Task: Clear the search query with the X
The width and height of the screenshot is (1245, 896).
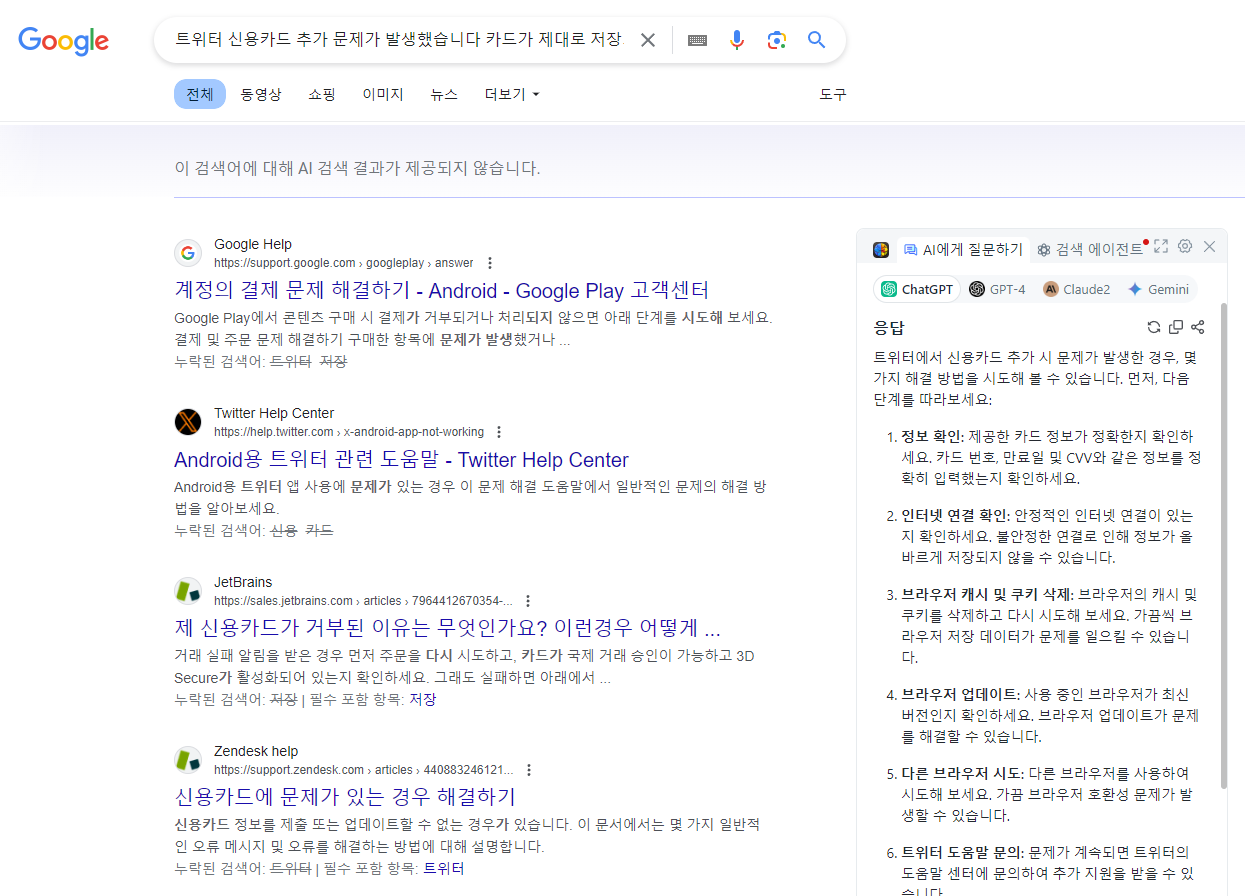Action: coord(648,40)
